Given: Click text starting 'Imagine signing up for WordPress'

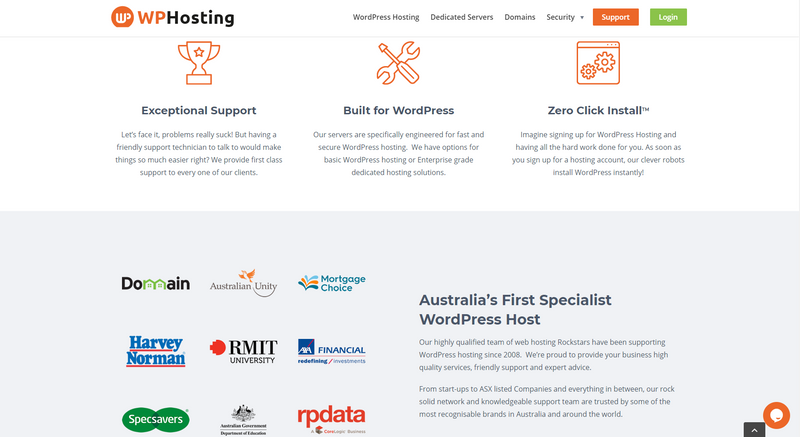Looking at the screenshot, I should pyautogui.click(x=598, y=153).
